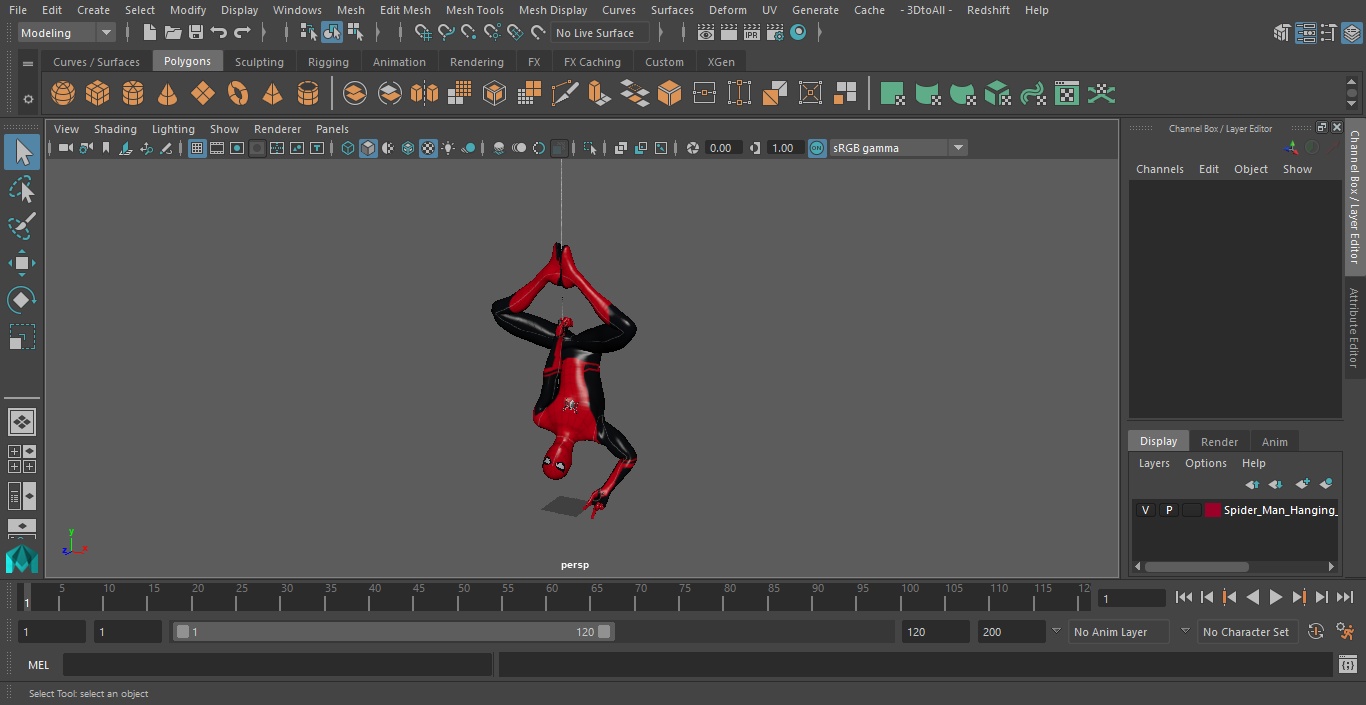The image size is (1366, 705).
Task: Create a polygon cube from shelf
Action: point(97,94)
